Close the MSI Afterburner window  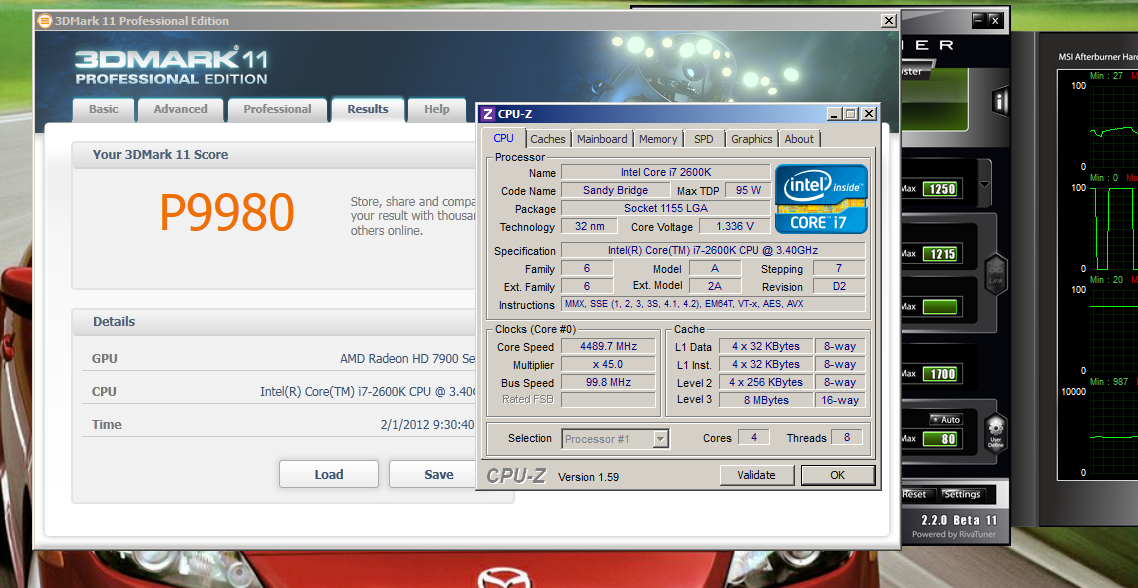[995, 20]
